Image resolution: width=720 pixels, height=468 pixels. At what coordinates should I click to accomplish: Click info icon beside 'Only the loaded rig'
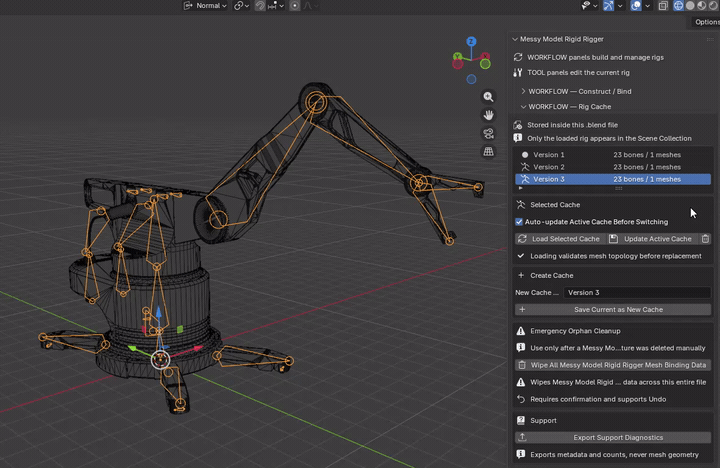coord(518,138)
